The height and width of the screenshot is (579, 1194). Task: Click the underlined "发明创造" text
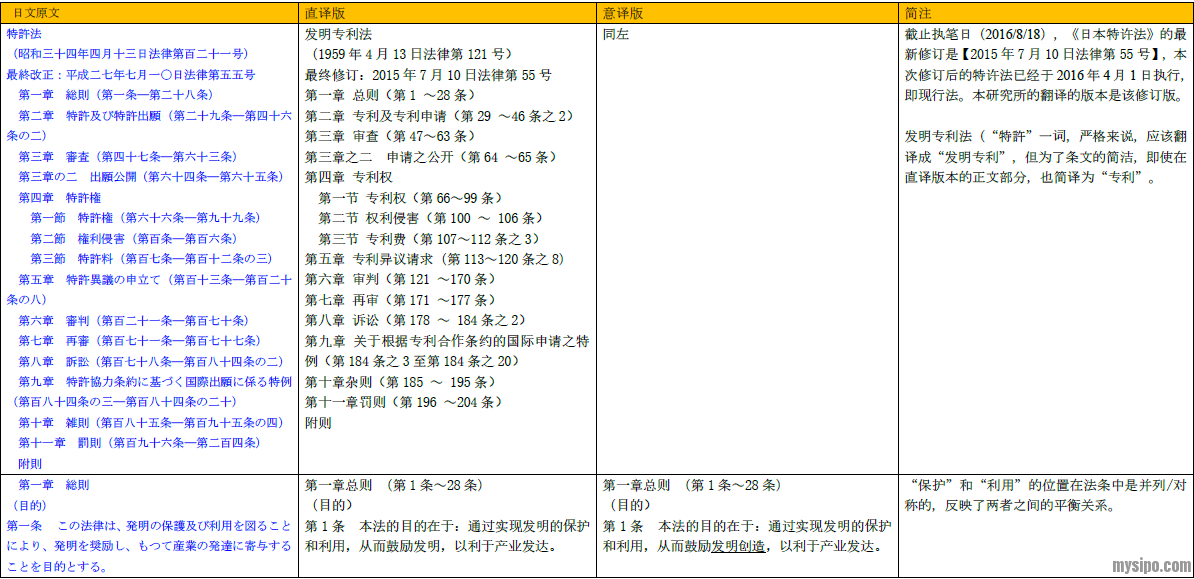tap(738, 546)
